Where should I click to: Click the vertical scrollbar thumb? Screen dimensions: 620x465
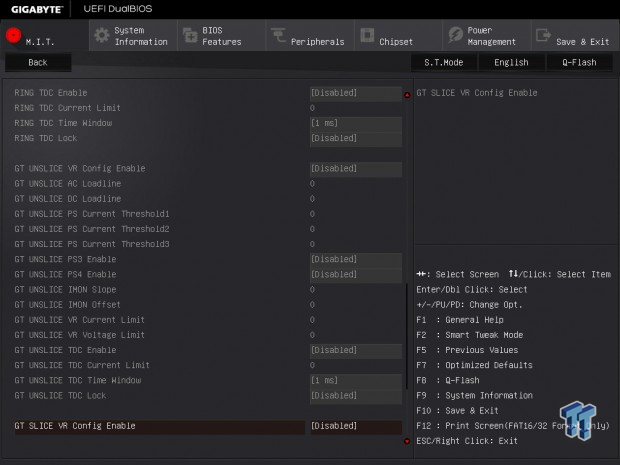407,336
